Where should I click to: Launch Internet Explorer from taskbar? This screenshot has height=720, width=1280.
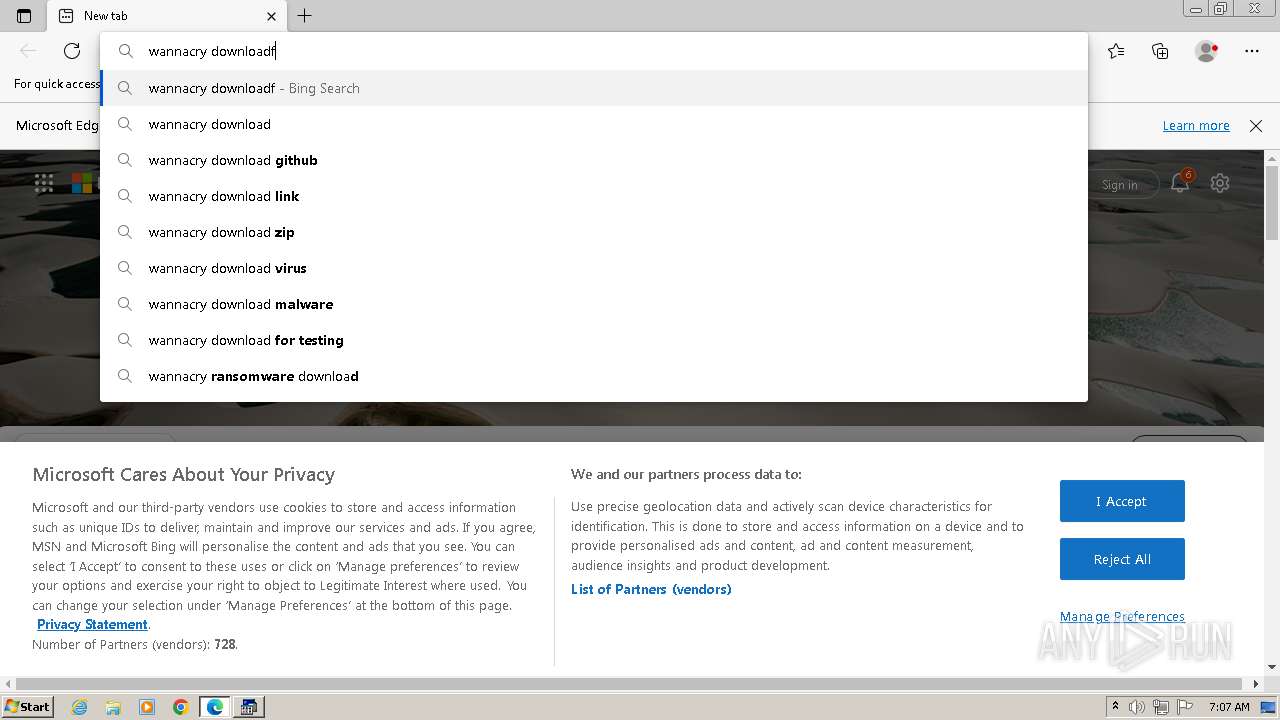coord(79,707)
